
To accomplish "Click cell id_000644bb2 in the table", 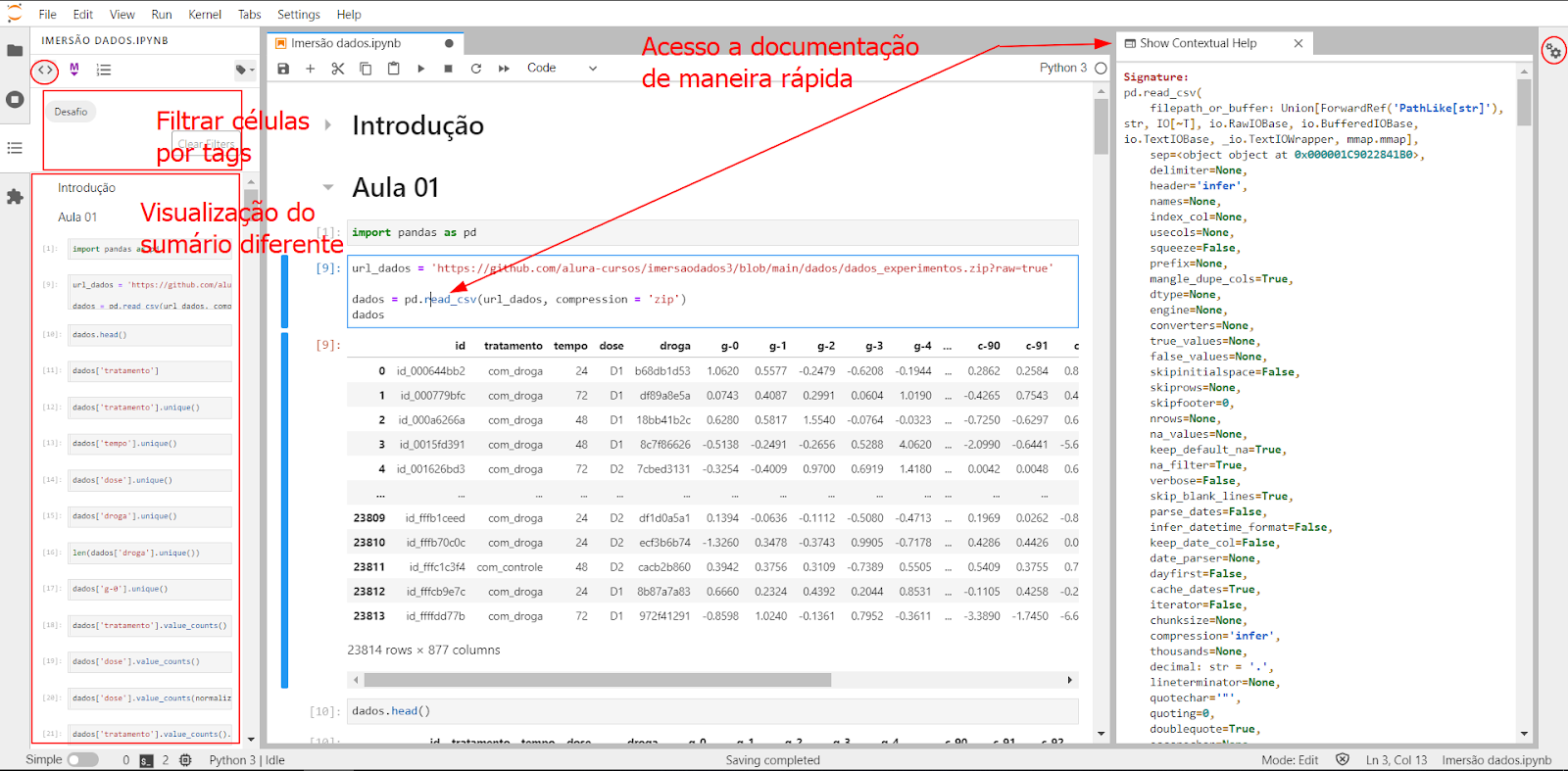I will tap(430, 371).
